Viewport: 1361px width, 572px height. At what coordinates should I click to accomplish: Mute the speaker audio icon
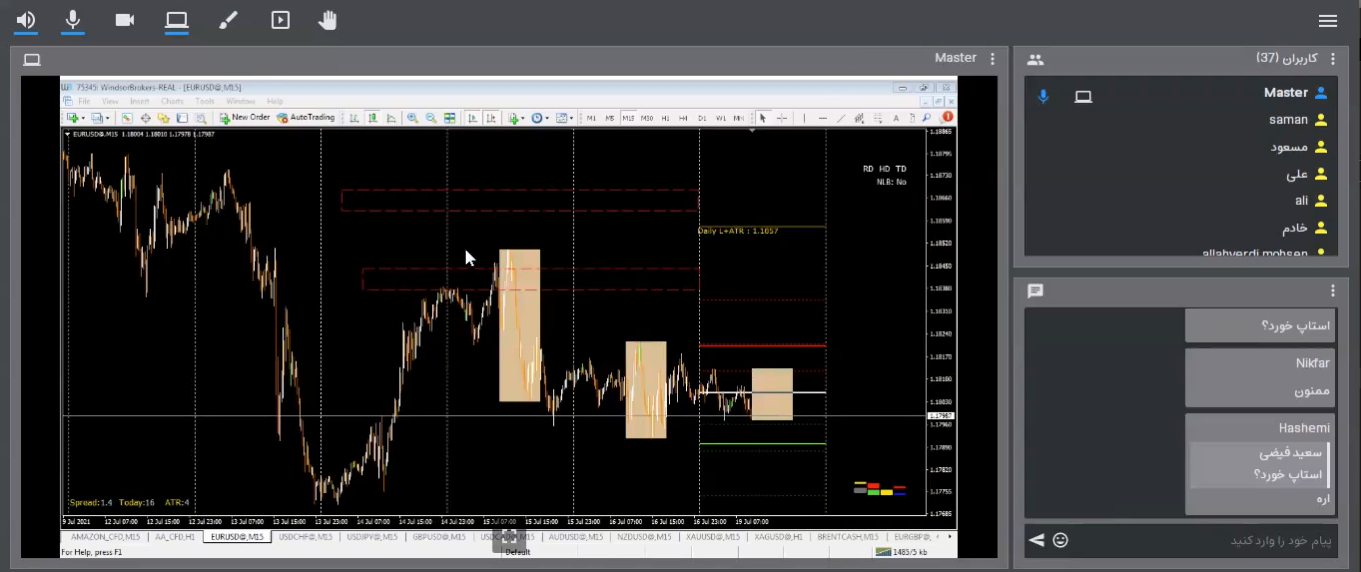pos(26,20)
